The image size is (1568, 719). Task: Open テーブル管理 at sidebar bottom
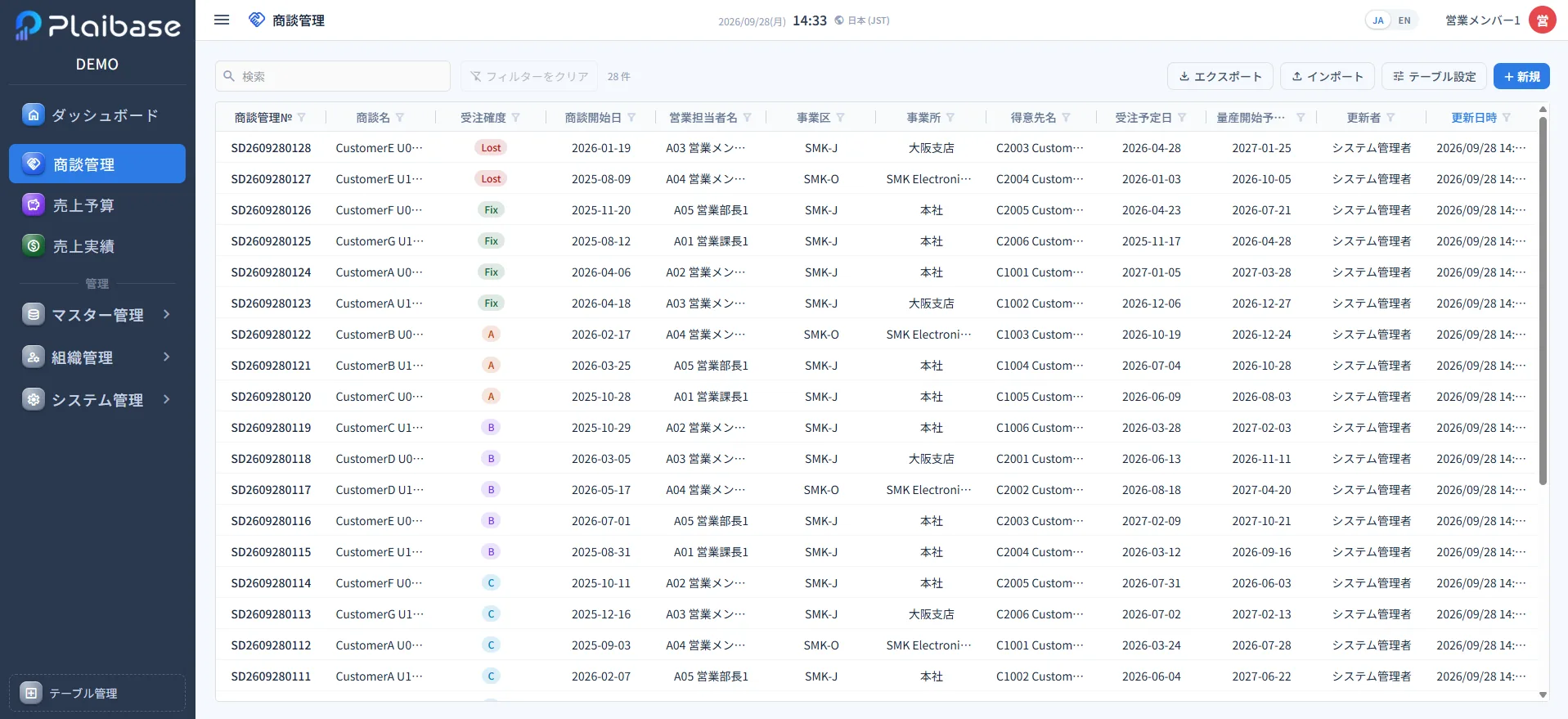[x=97, y=693]
